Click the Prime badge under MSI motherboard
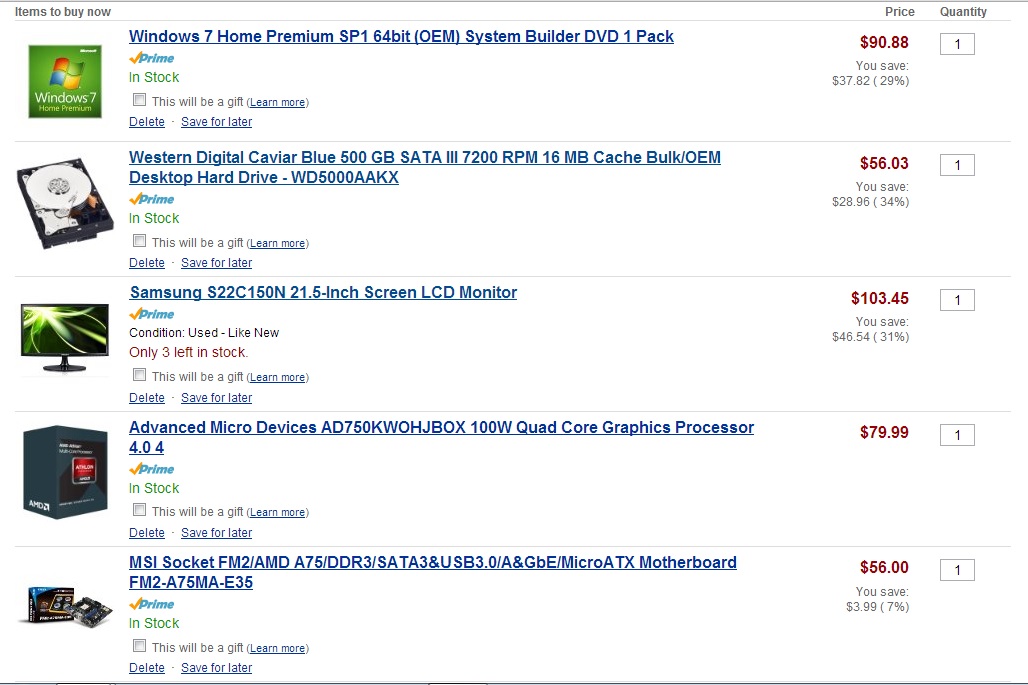Image resolution: width=1028 pixels, height=685 pixels. tap(152, 604)
